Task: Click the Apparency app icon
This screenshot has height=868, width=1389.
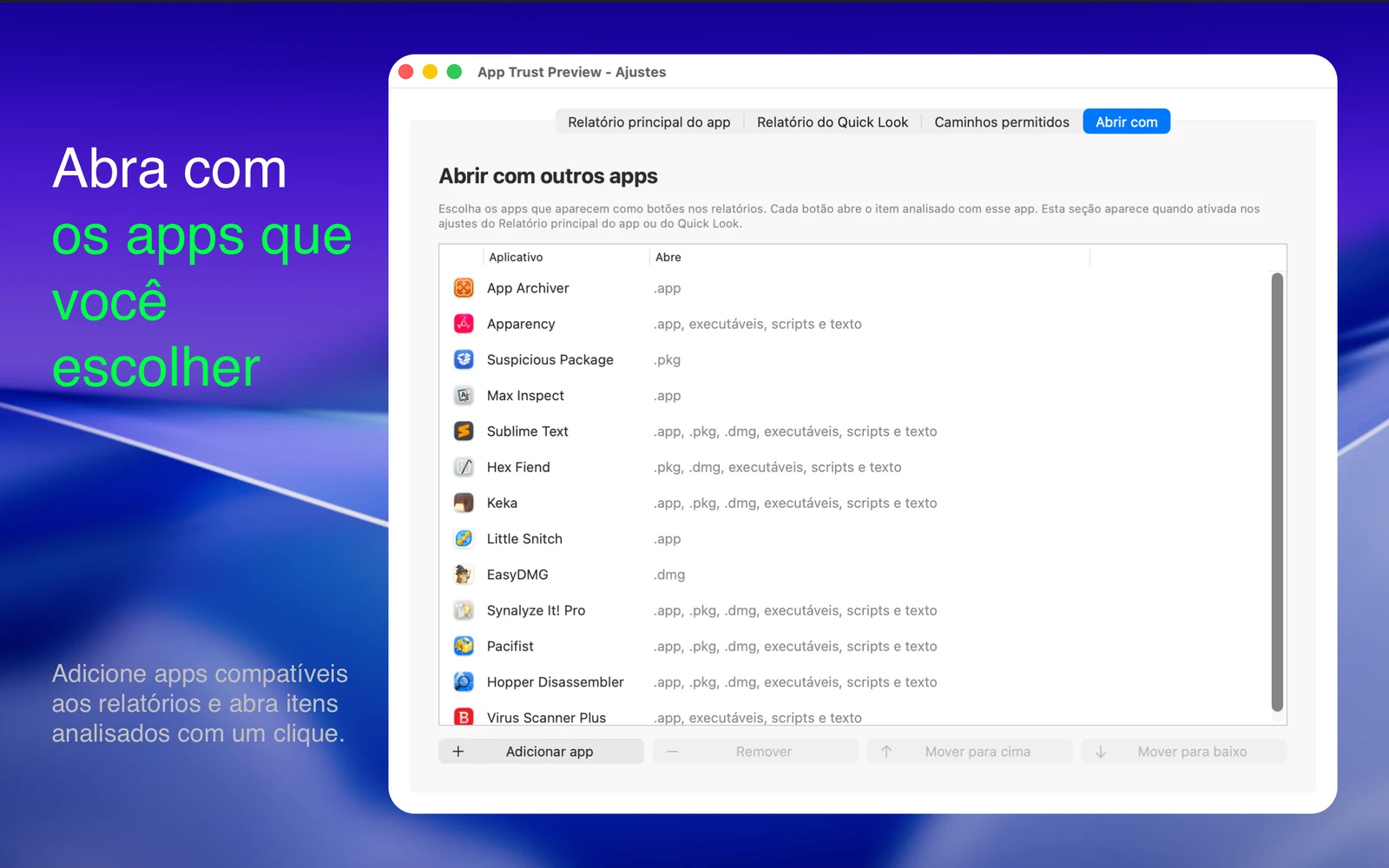Action: tap(464, 324)
